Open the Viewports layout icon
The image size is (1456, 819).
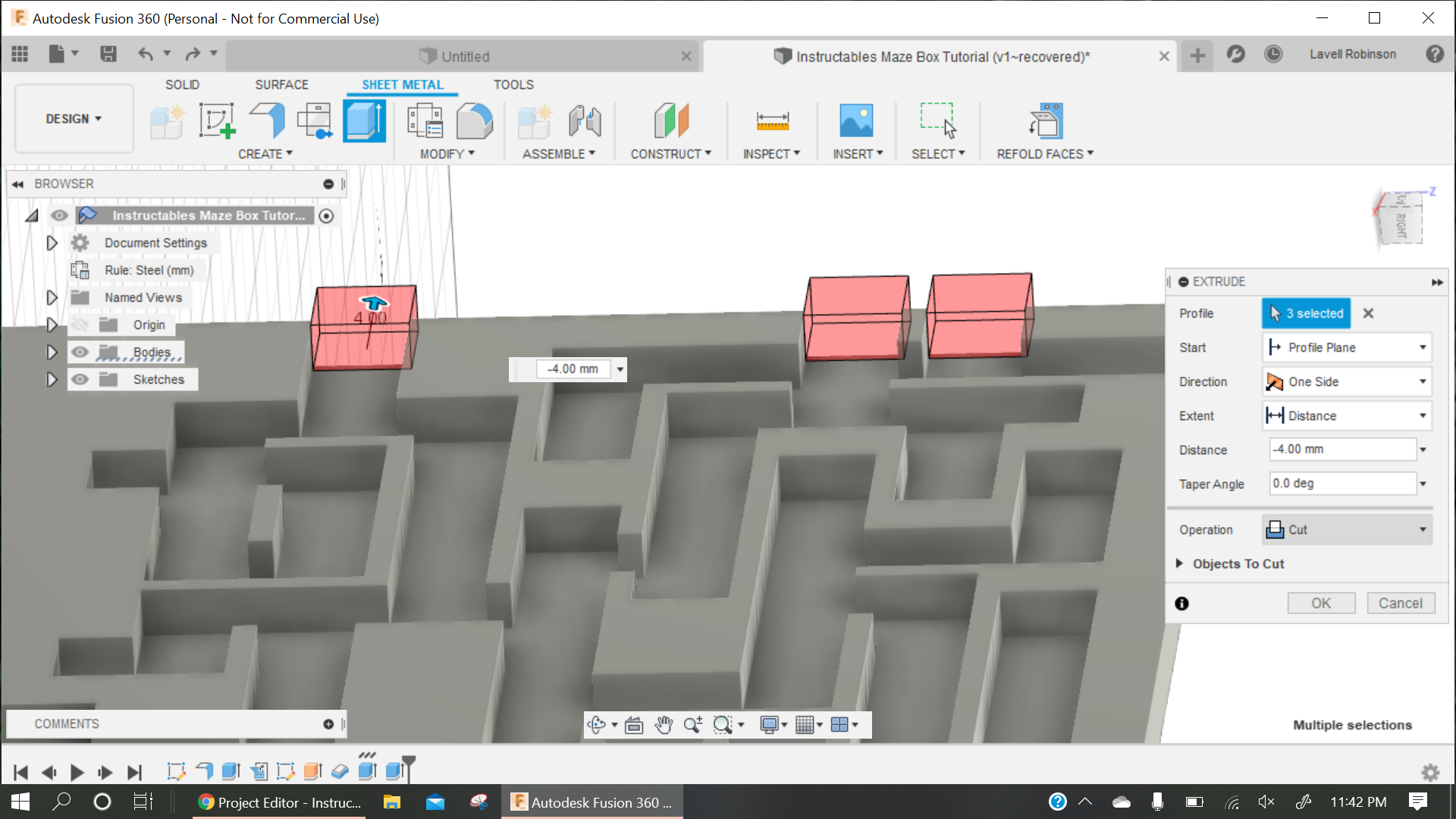[839, 725]
